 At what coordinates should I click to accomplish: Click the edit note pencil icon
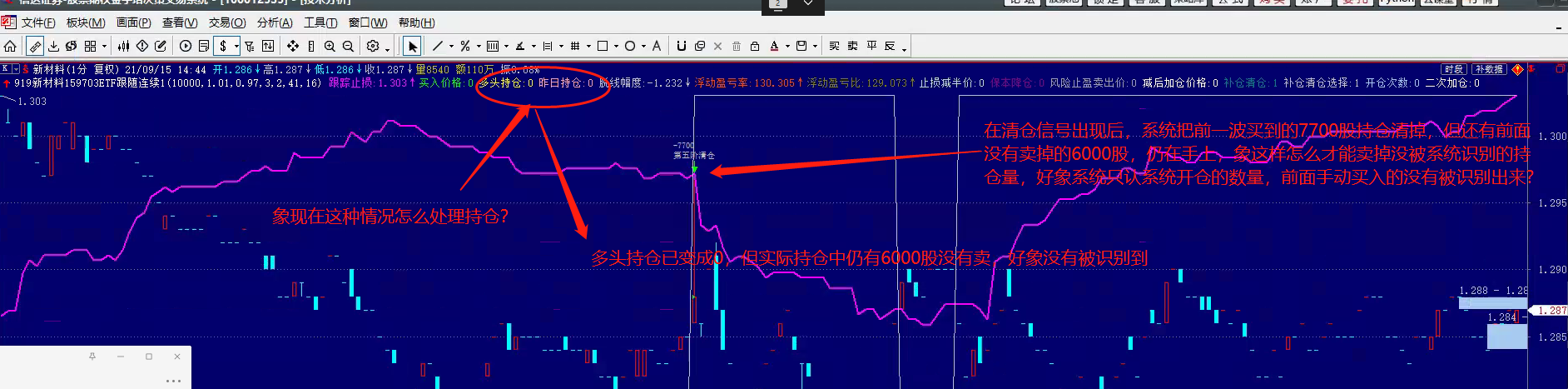[x=161, y=46]
